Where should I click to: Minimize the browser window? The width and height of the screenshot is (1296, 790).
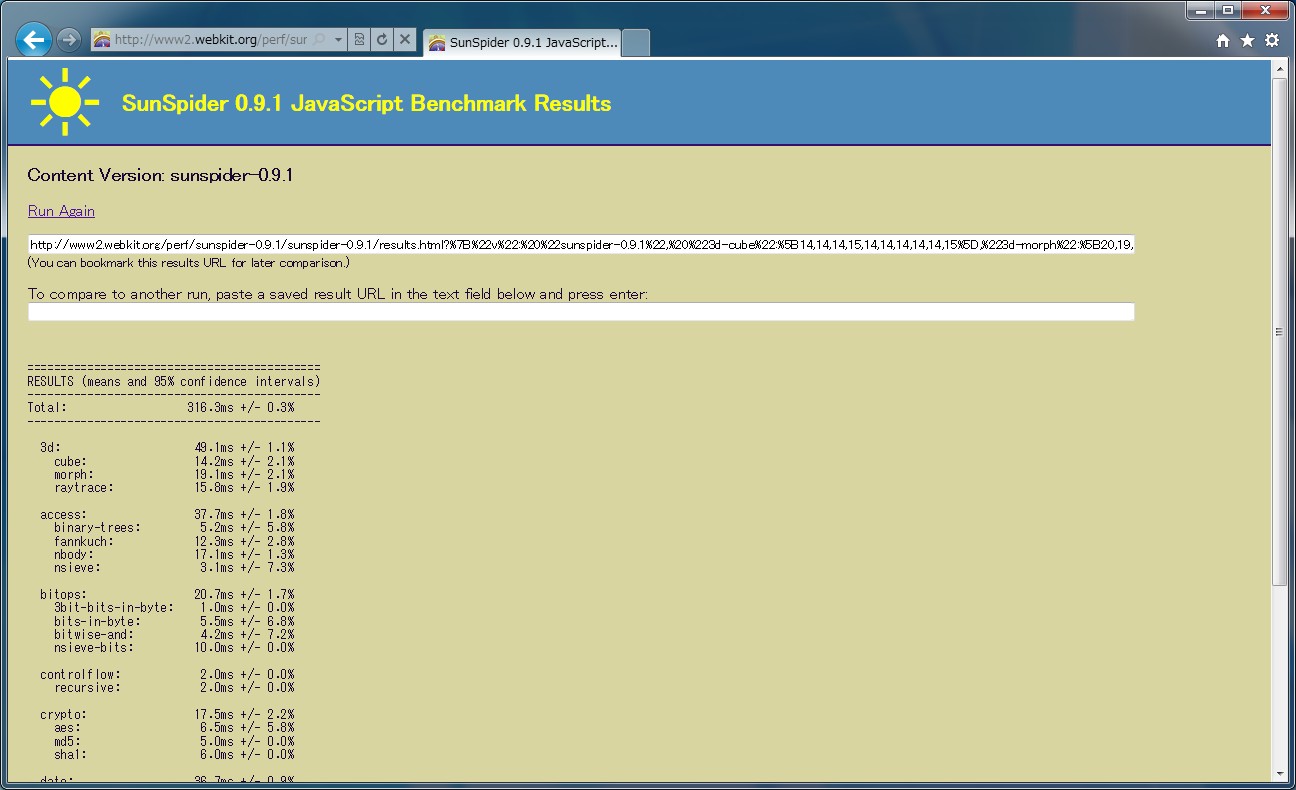click(1200, 10)
